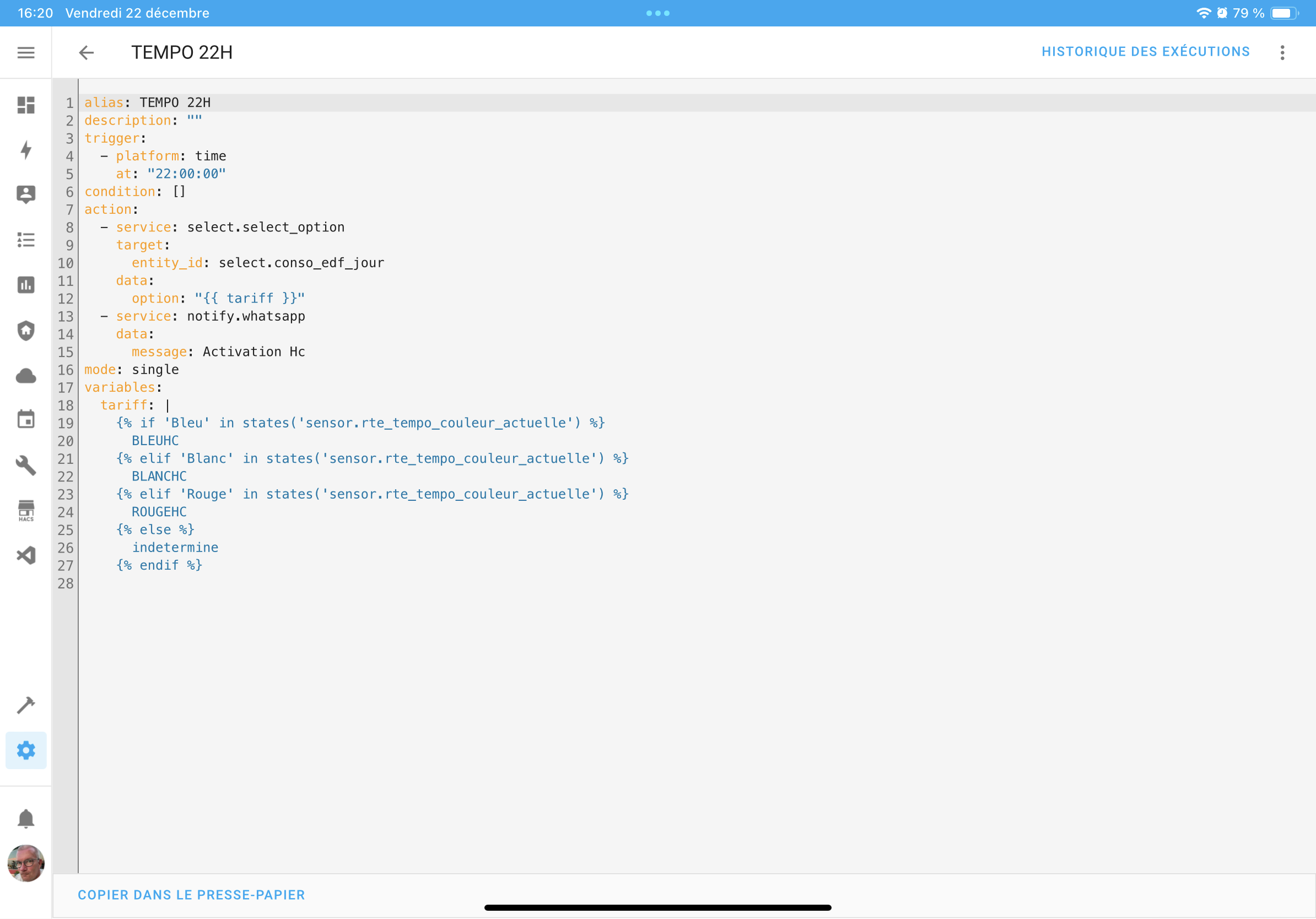Click HISTORIQUE DES EXÉCUTIONS link
This screenshot has height=919, width=1316.
pos(1146,52)
